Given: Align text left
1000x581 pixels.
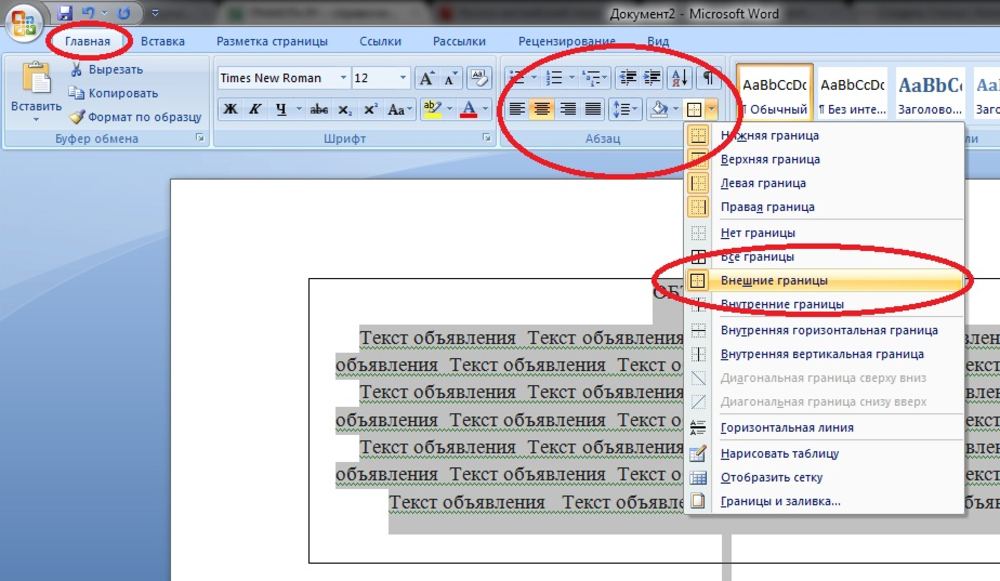Looking at the screenshot, I should [x=517, y=109].
